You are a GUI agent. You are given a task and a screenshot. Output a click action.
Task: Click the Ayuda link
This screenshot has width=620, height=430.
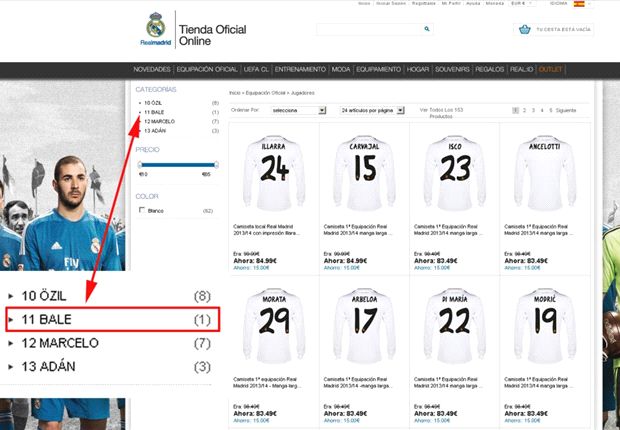tap(473, 3)
